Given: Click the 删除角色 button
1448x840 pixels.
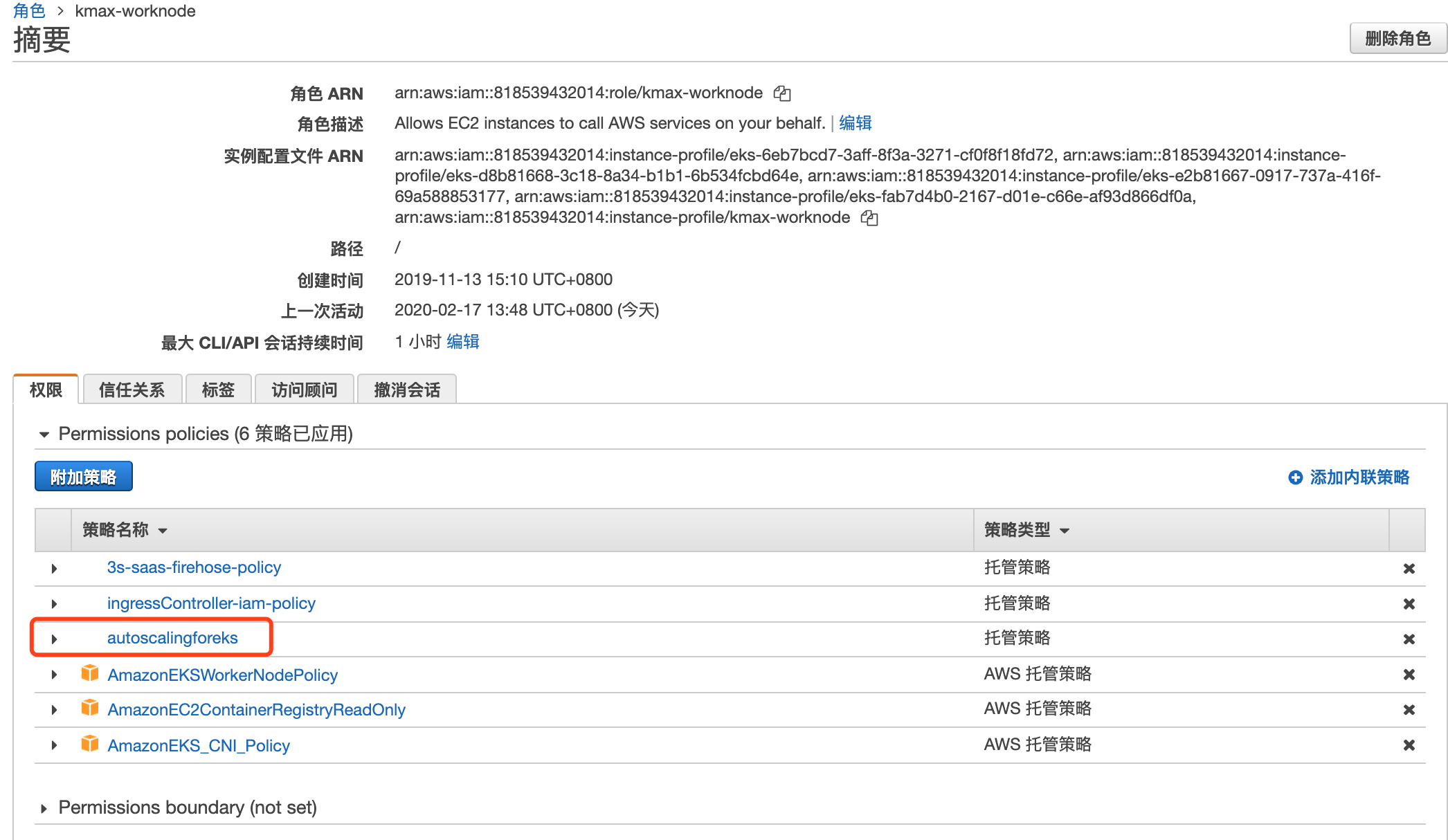Looking at the screenshot, I should point(1398,38).
